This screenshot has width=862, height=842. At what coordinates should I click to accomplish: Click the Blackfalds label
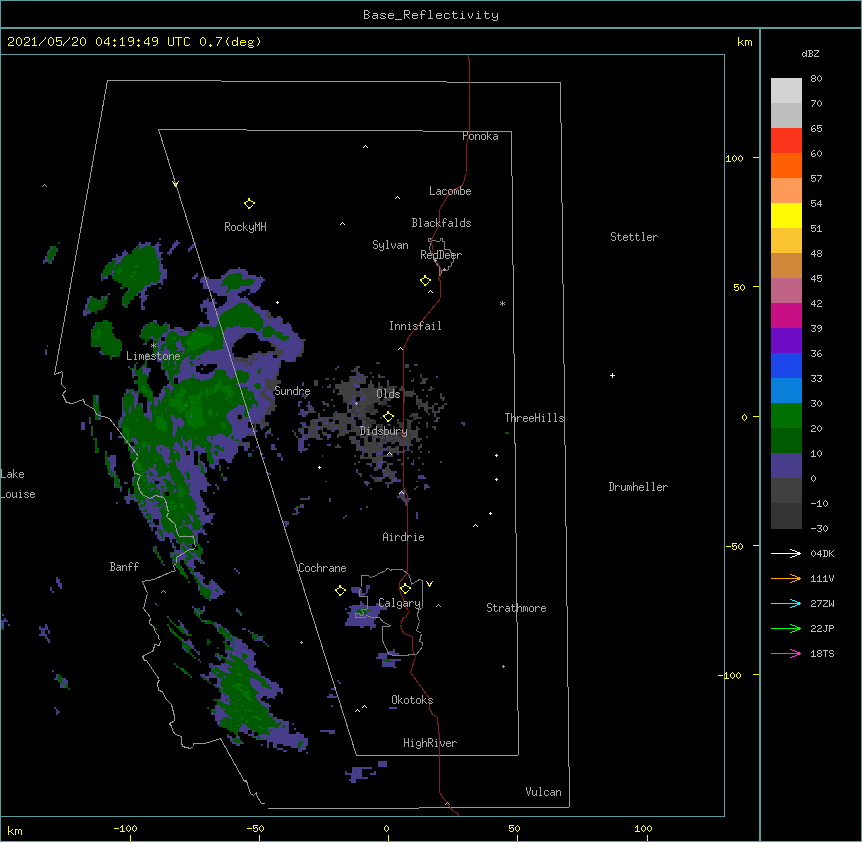(441, 223)
